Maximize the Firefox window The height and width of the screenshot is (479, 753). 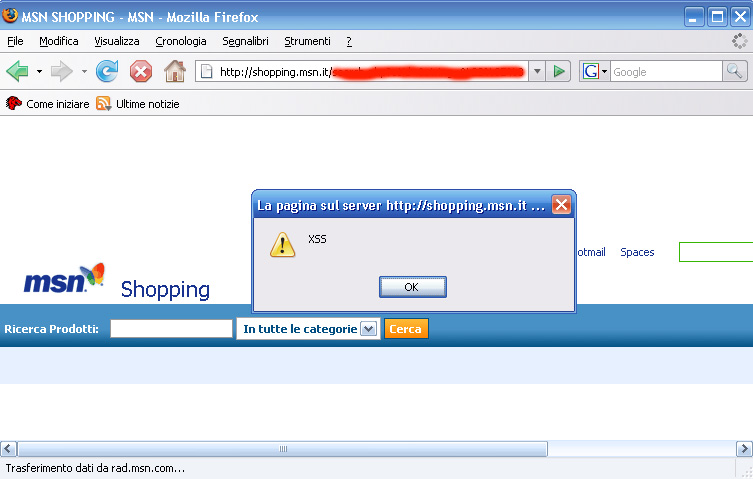(x=717, y=17)
